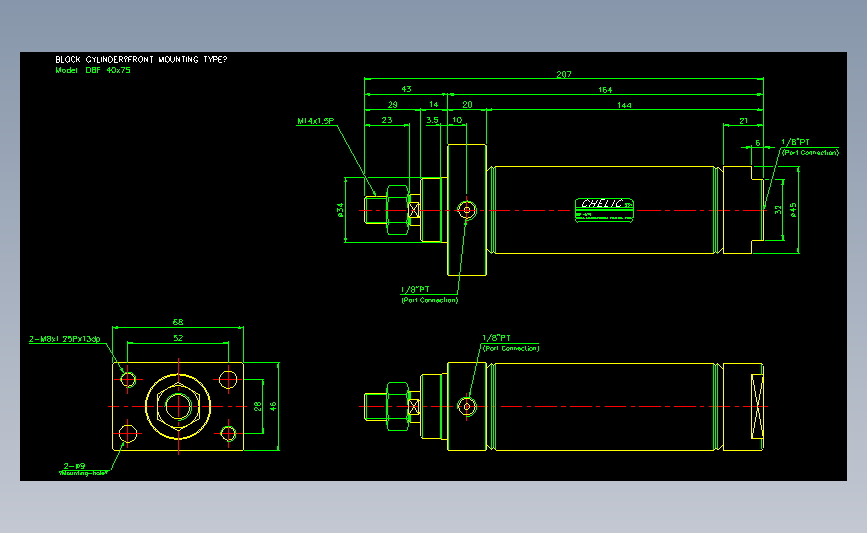Image resolution: width=867 pixels, height=533 pixels.
Task: Click the 68 flange width dimension
Action: [x=178, y=322]
